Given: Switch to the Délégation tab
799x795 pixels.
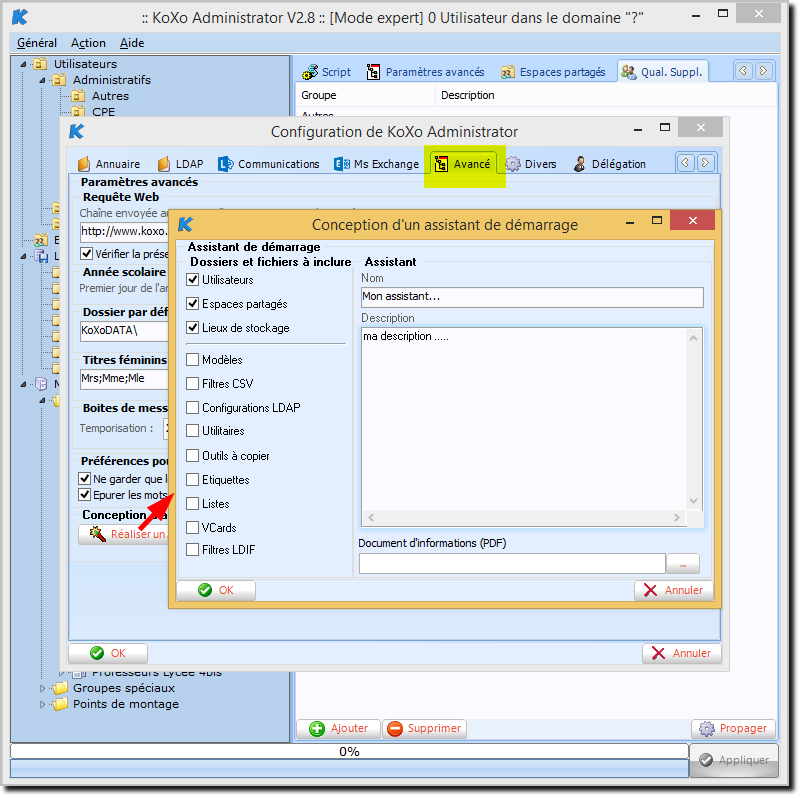Looking at the screenshot, I should pyautogui.click(x=609, y=164).
